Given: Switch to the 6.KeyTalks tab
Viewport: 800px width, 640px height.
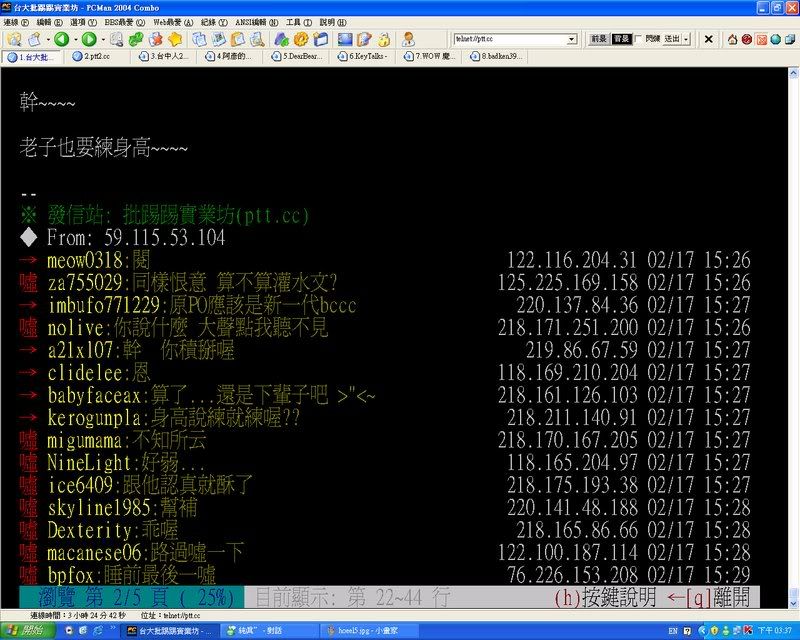Looking at the screenshot, I should (x=371, y=57).
